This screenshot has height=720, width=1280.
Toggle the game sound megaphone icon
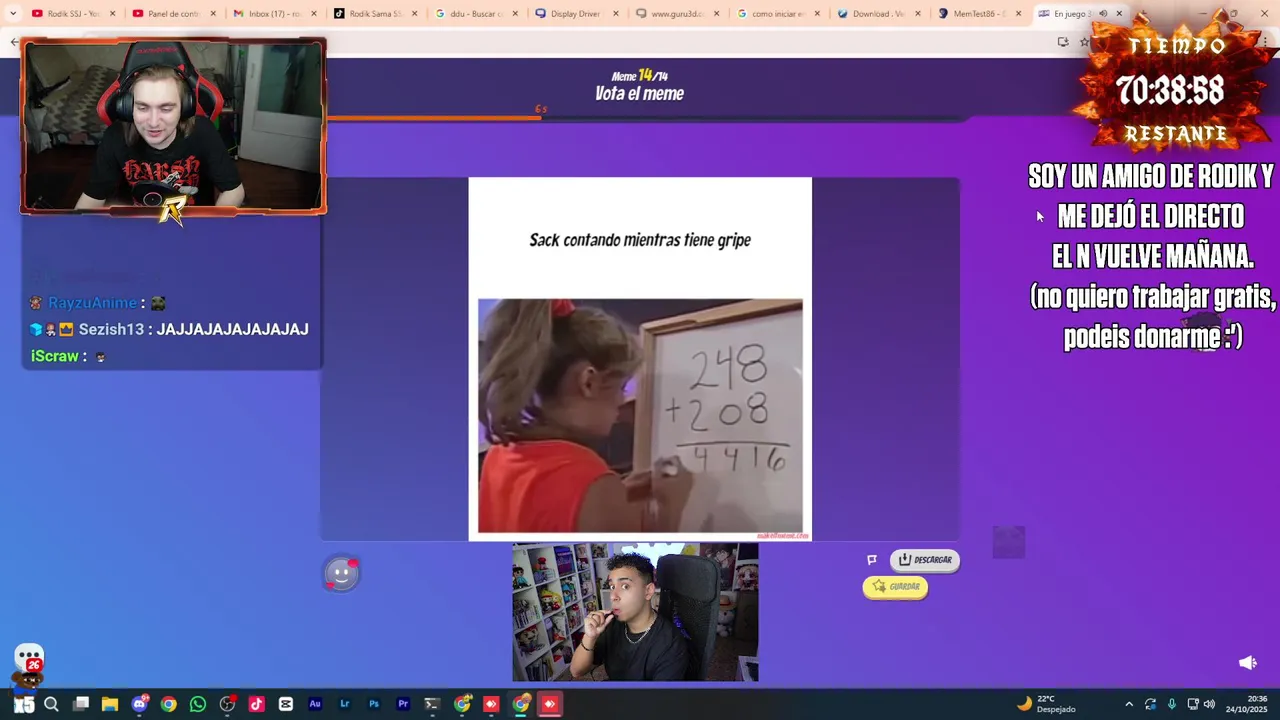(1247, 663)
